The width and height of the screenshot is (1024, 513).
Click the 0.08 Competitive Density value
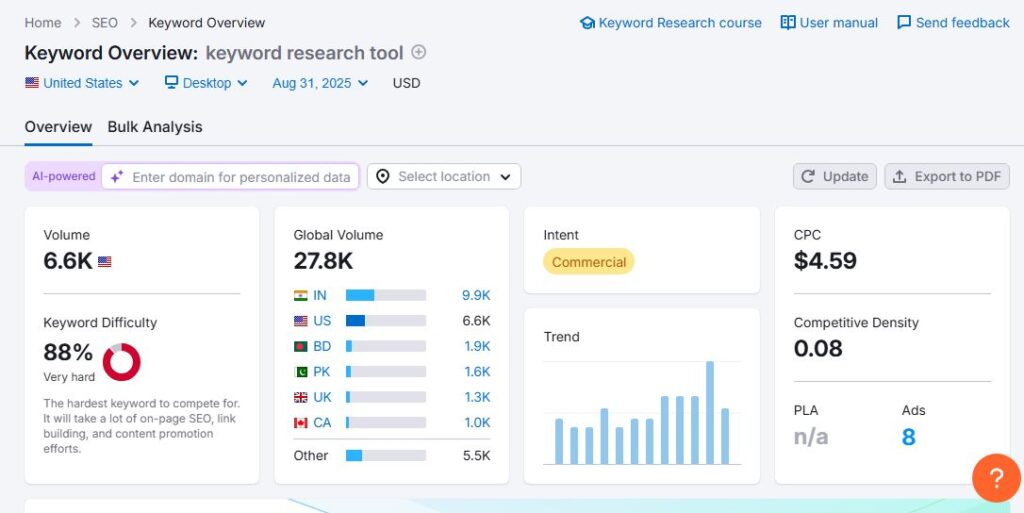coord(818,348)
